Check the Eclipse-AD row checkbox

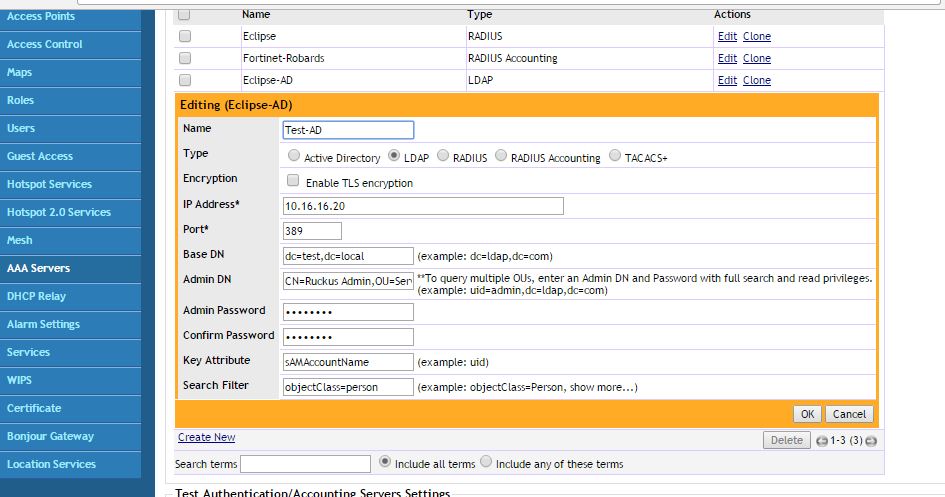click(185, 80)
